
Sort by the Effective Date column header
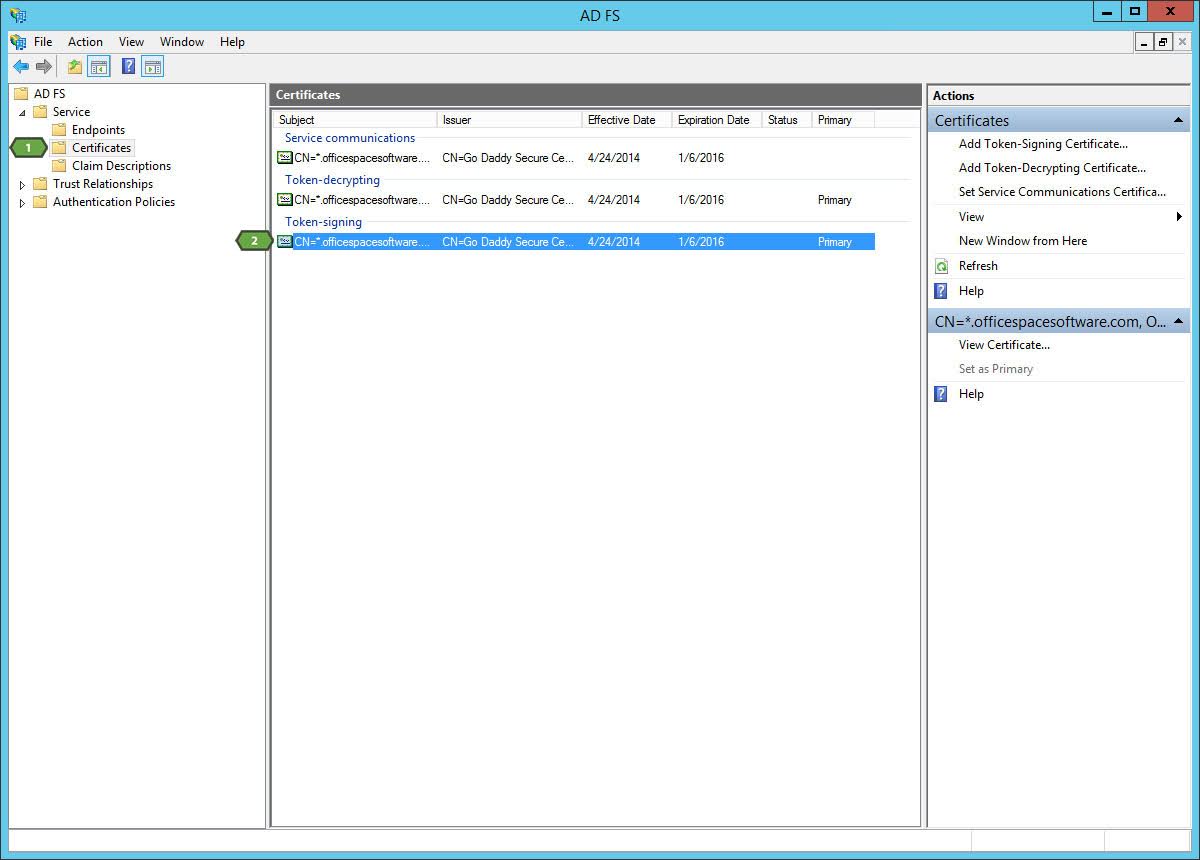pyautogui.click(x=627, y=120)
